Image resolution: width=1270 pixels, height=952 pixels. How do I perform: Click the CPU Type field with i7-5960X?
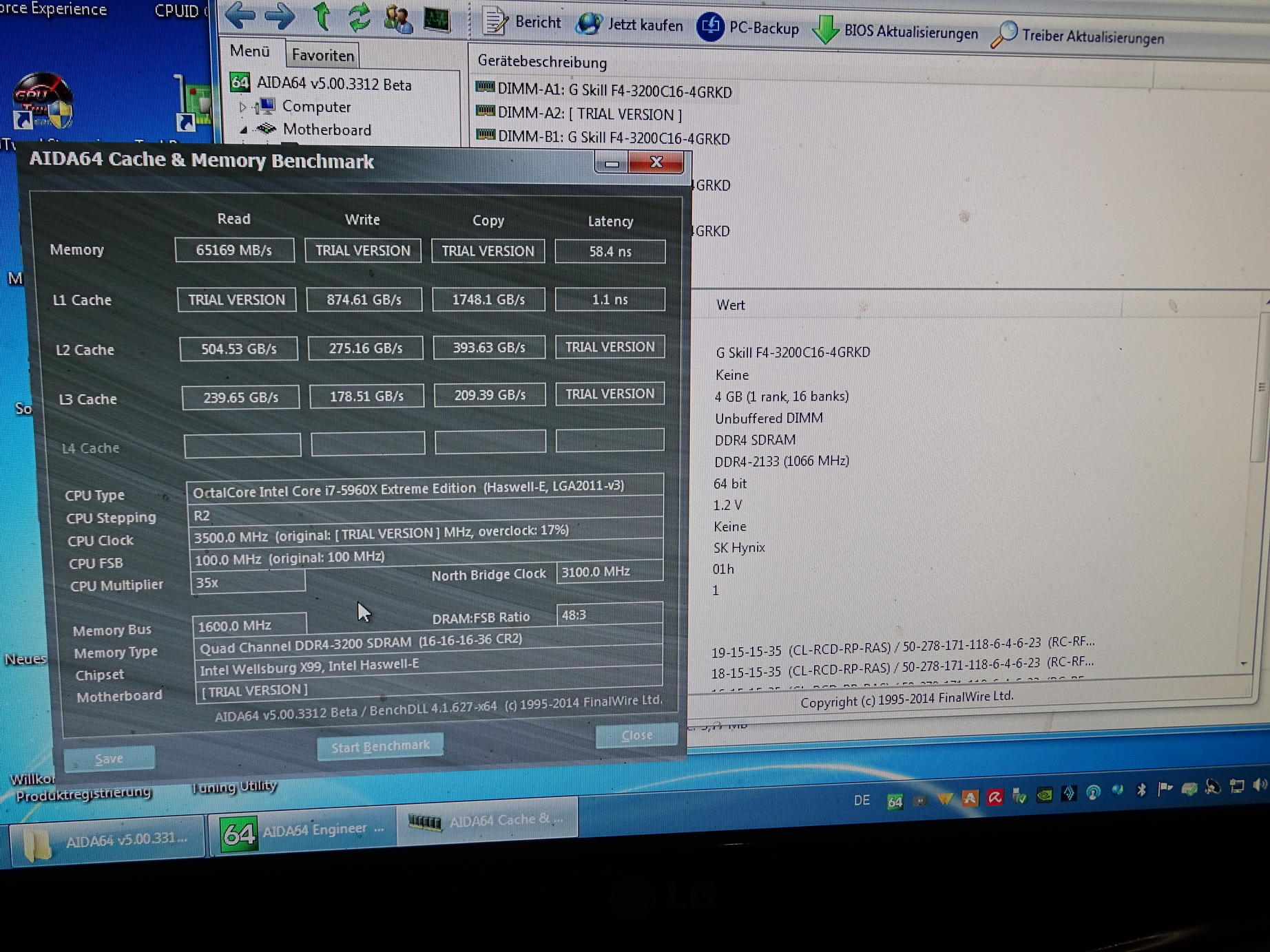(425, 488)
